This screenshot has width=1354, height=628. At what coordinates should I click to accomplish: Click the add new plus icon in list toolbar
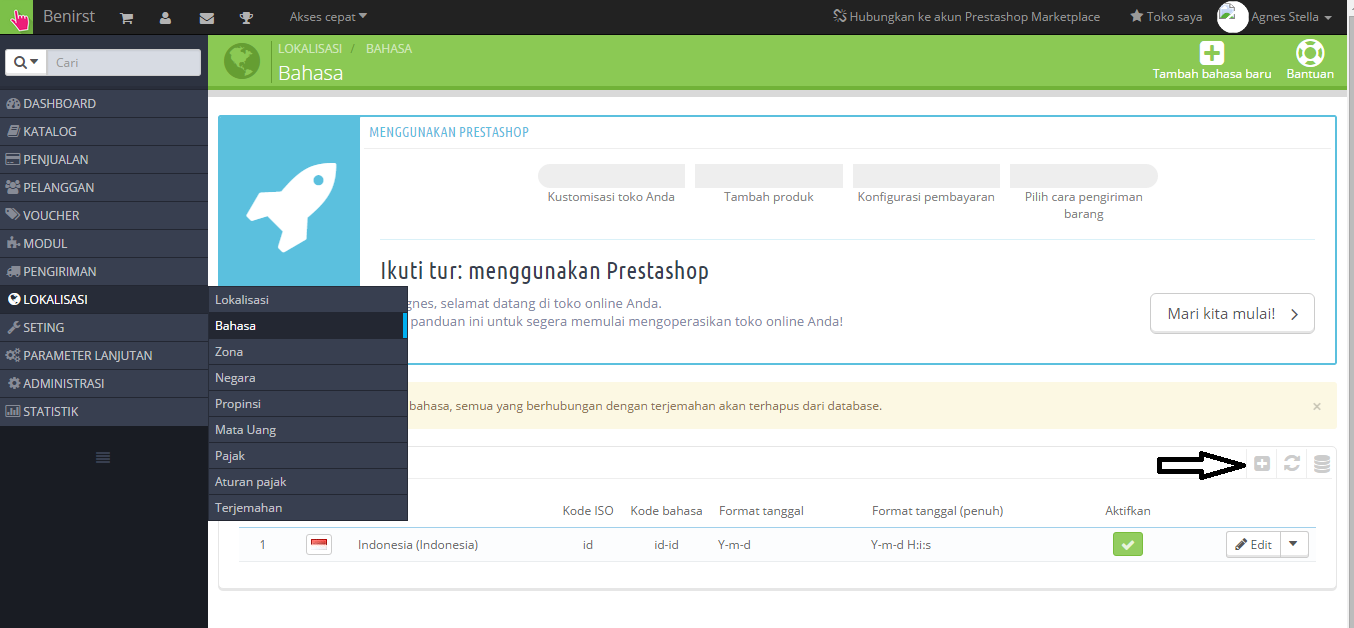1262,463
